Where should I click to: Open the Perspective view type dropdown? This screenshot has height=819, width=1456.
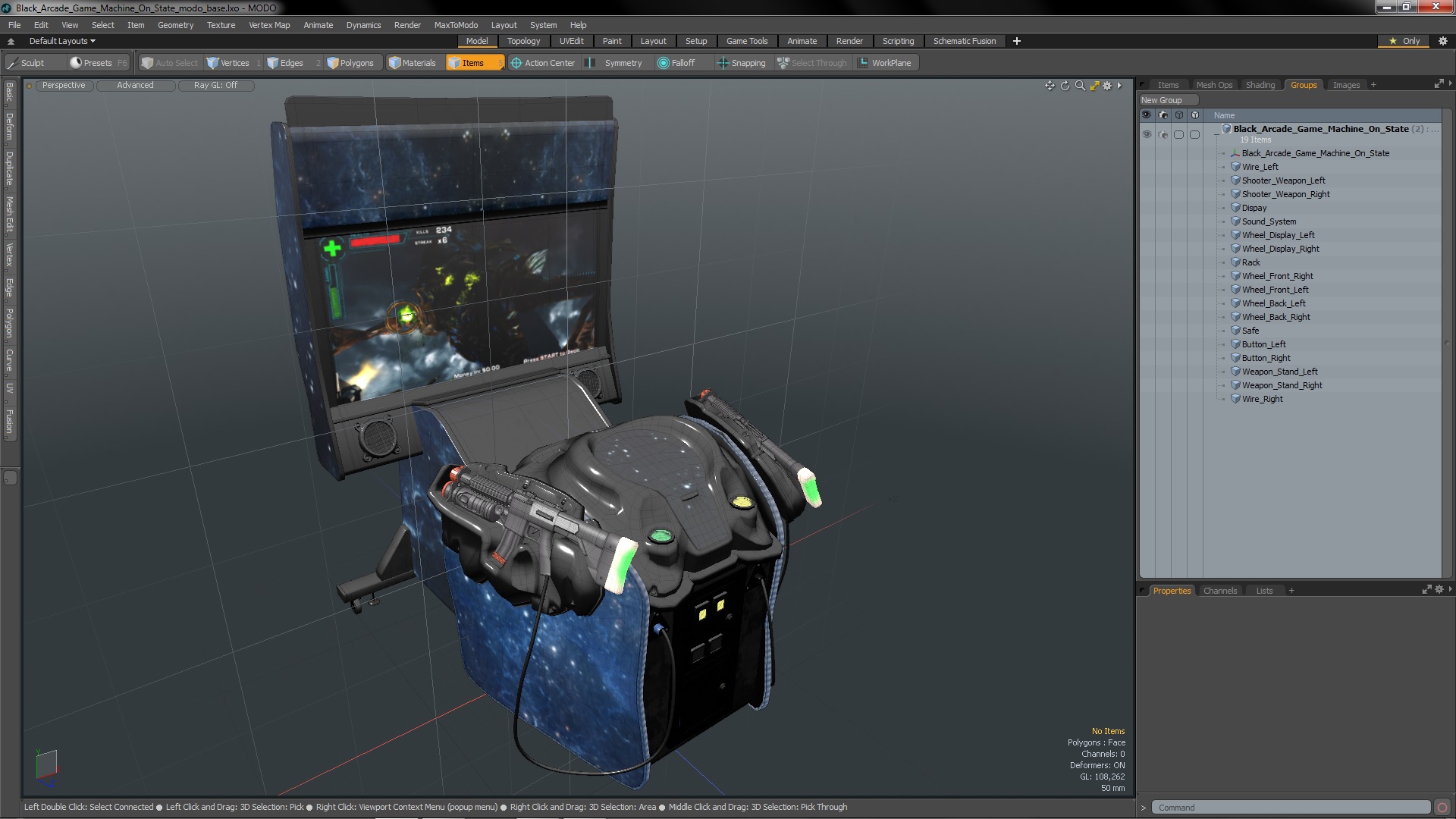tap(64, 86)
